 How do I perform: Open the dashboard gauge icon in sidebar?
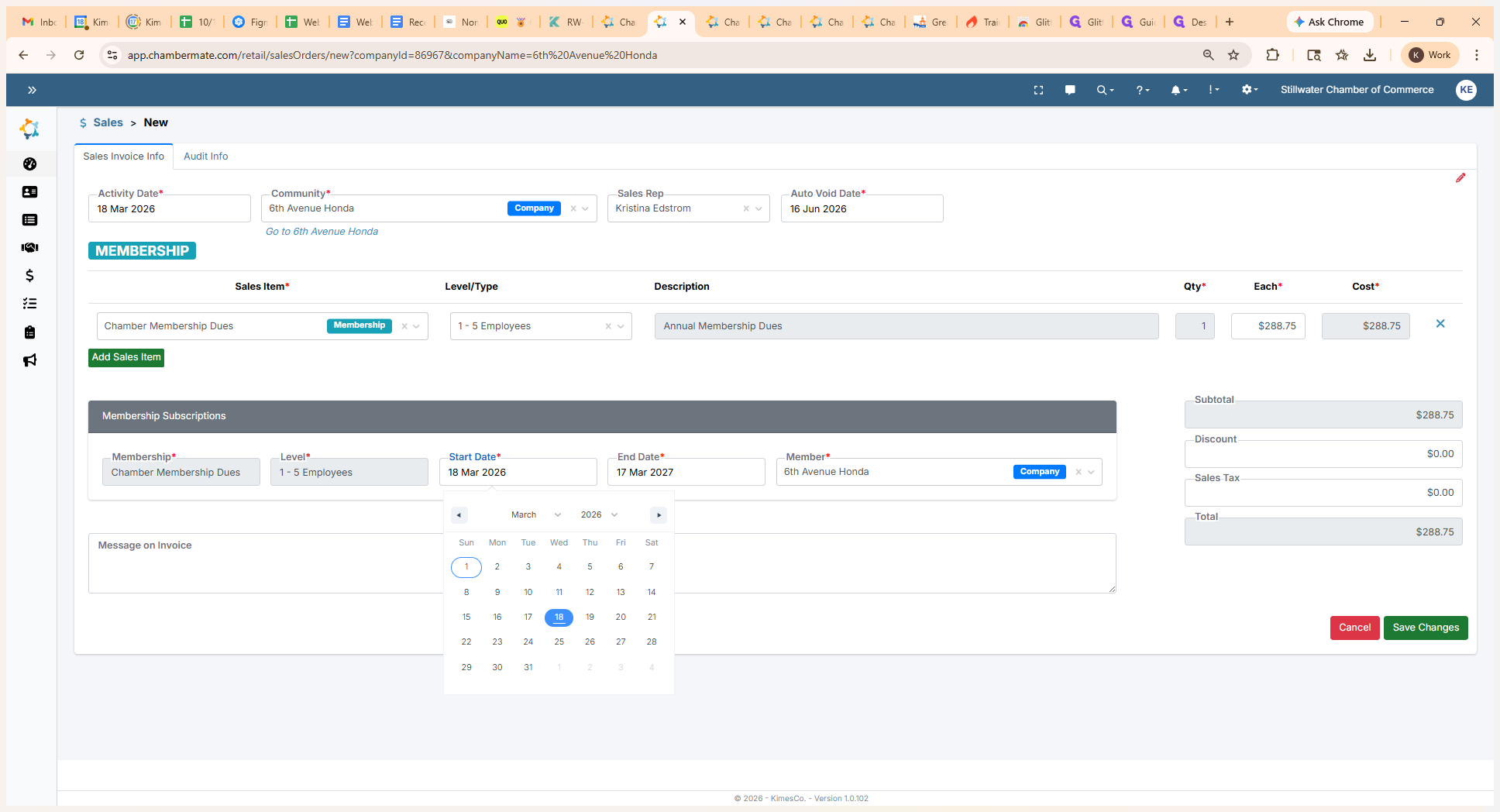coord(29,163)
